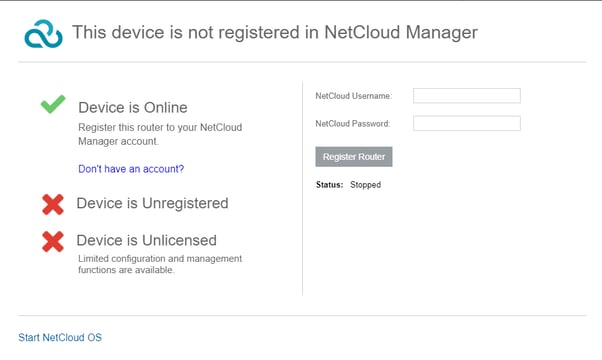Viewport: 602px width, 360px height.
Task: Click the Stopped status value
Action: pyautogui.click(x=366, y=185)
